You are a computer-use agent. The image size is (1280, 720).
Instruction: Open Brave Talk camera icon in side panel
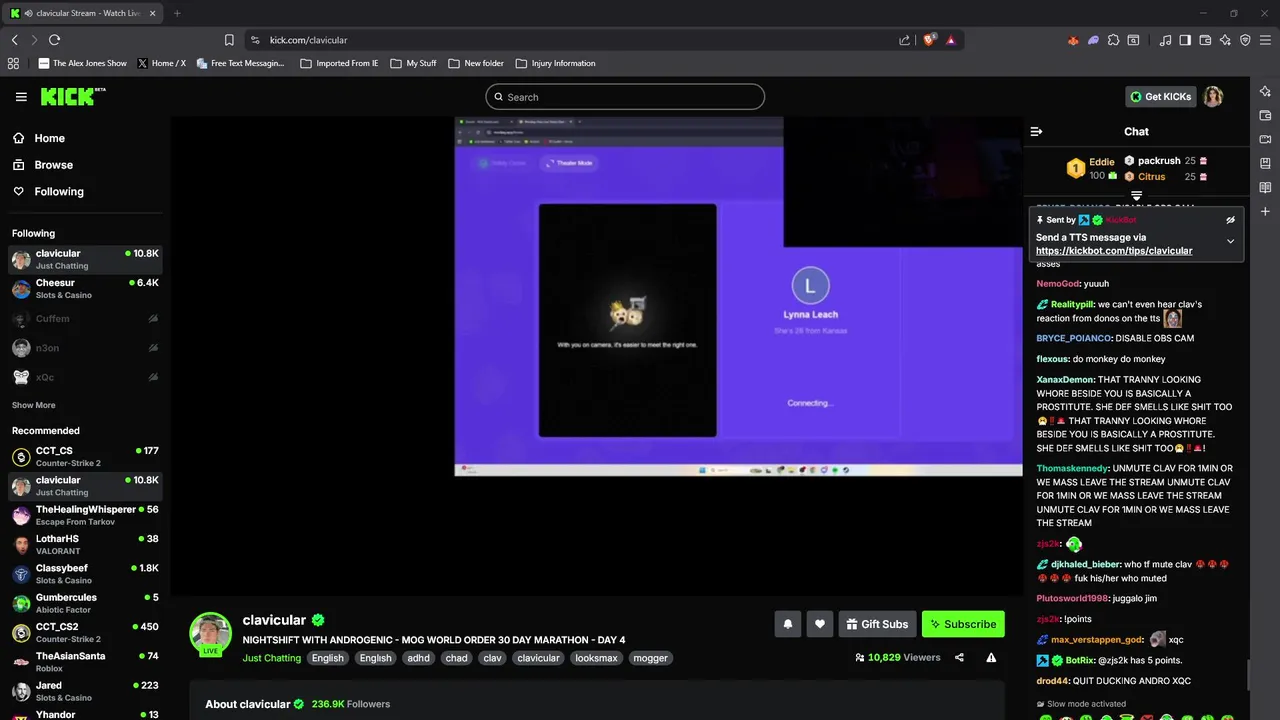click(x=1265, y=139)
